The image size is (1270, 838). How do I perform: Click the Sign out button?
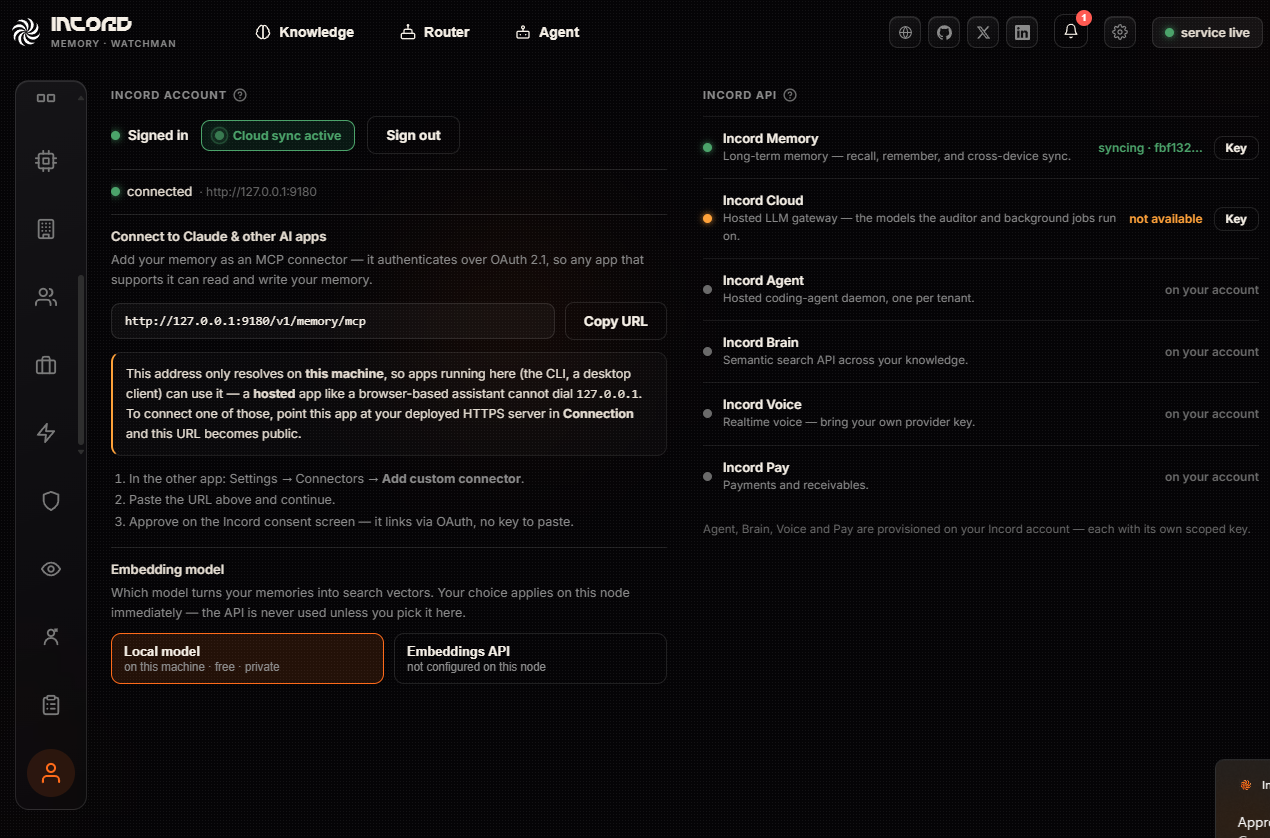coord(413,135)
